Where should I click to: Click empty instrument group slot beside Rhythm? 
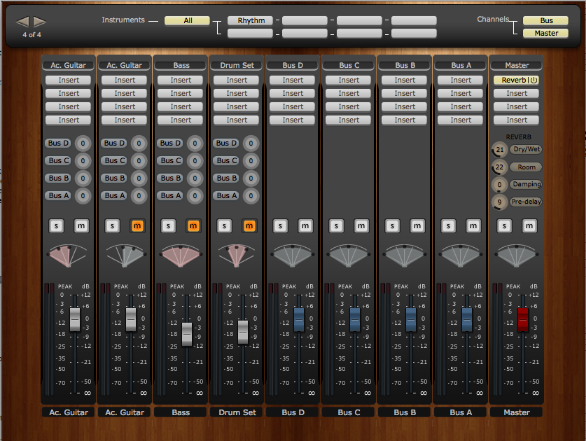305,20
